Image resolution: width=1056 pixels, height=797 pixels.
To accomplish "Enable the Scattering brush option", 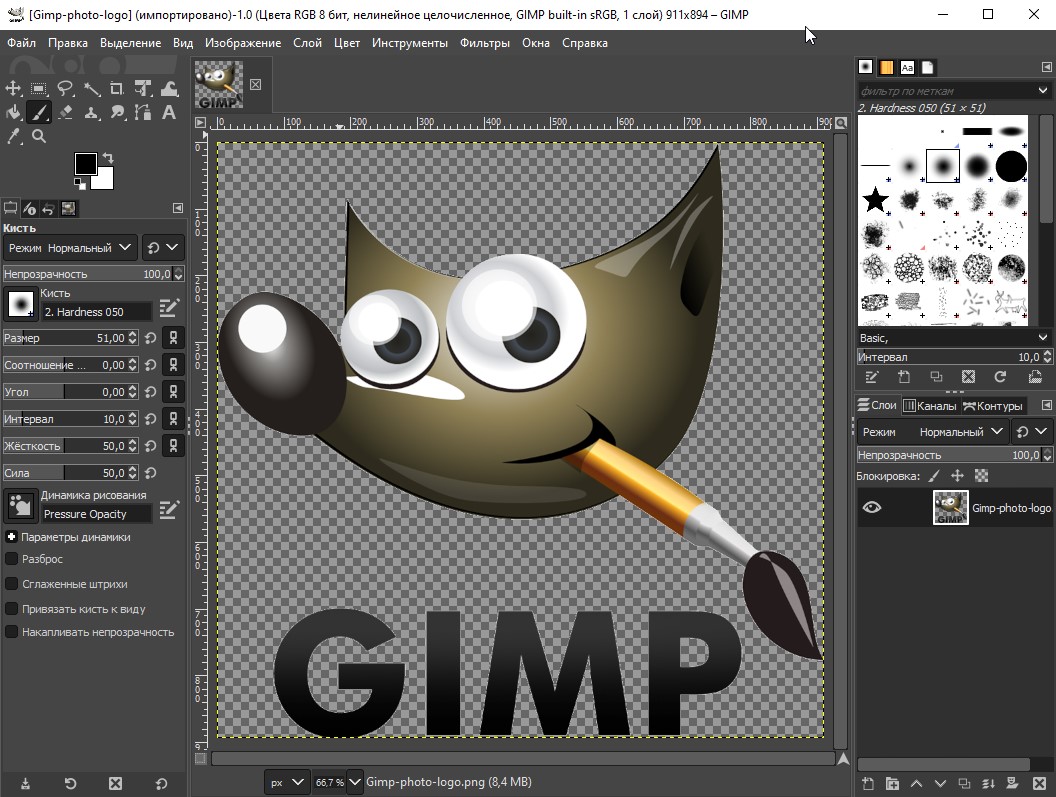I will [x=9, y=559].
